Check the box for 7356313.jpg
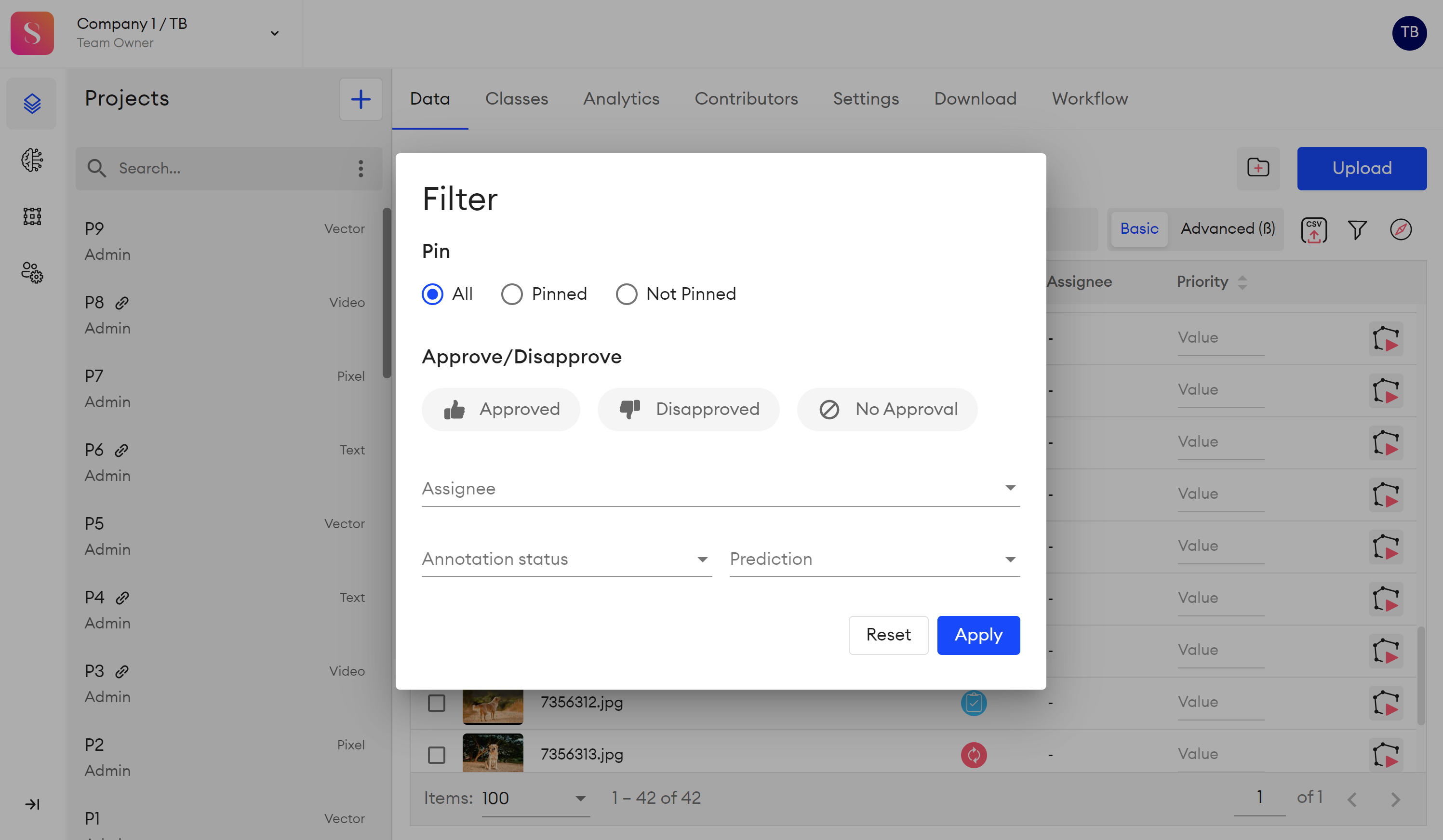Screen dimensions: 1443x840 [x=436, y=755]
